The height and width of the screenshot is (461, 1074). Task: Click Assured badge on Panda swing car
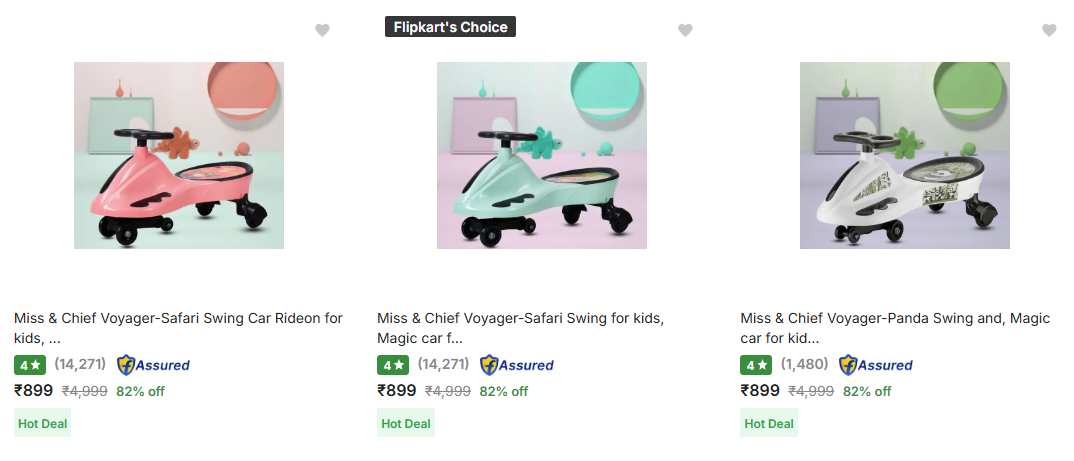pos(875,365)
